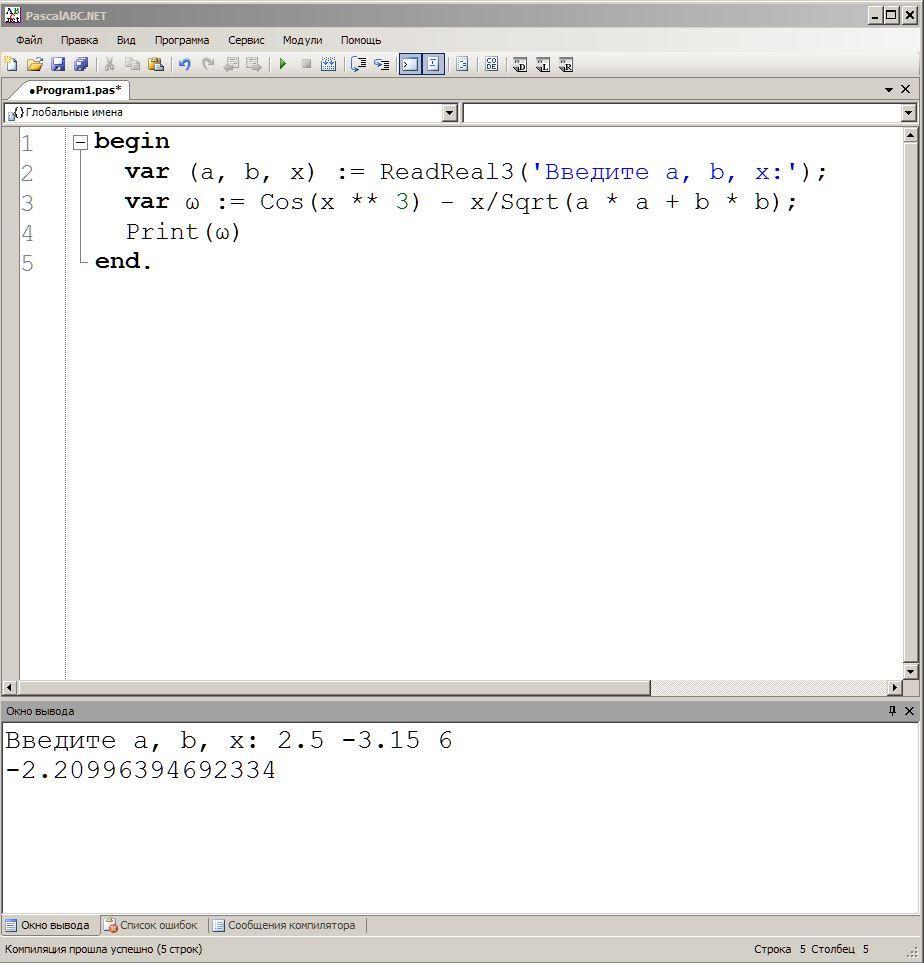The image size is (924, 963).
Task: Toggle the input panel toolbar button
Action: click(433, 64)
